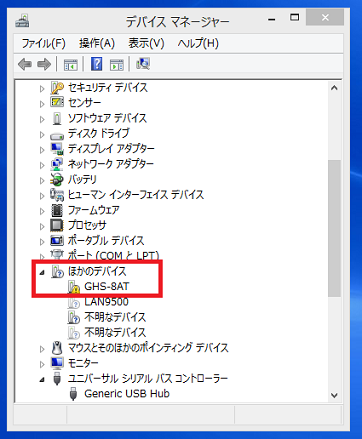Screen dimensions: 362x439
Task: Click the センサー category icon
Action: [x=57, y=102]
